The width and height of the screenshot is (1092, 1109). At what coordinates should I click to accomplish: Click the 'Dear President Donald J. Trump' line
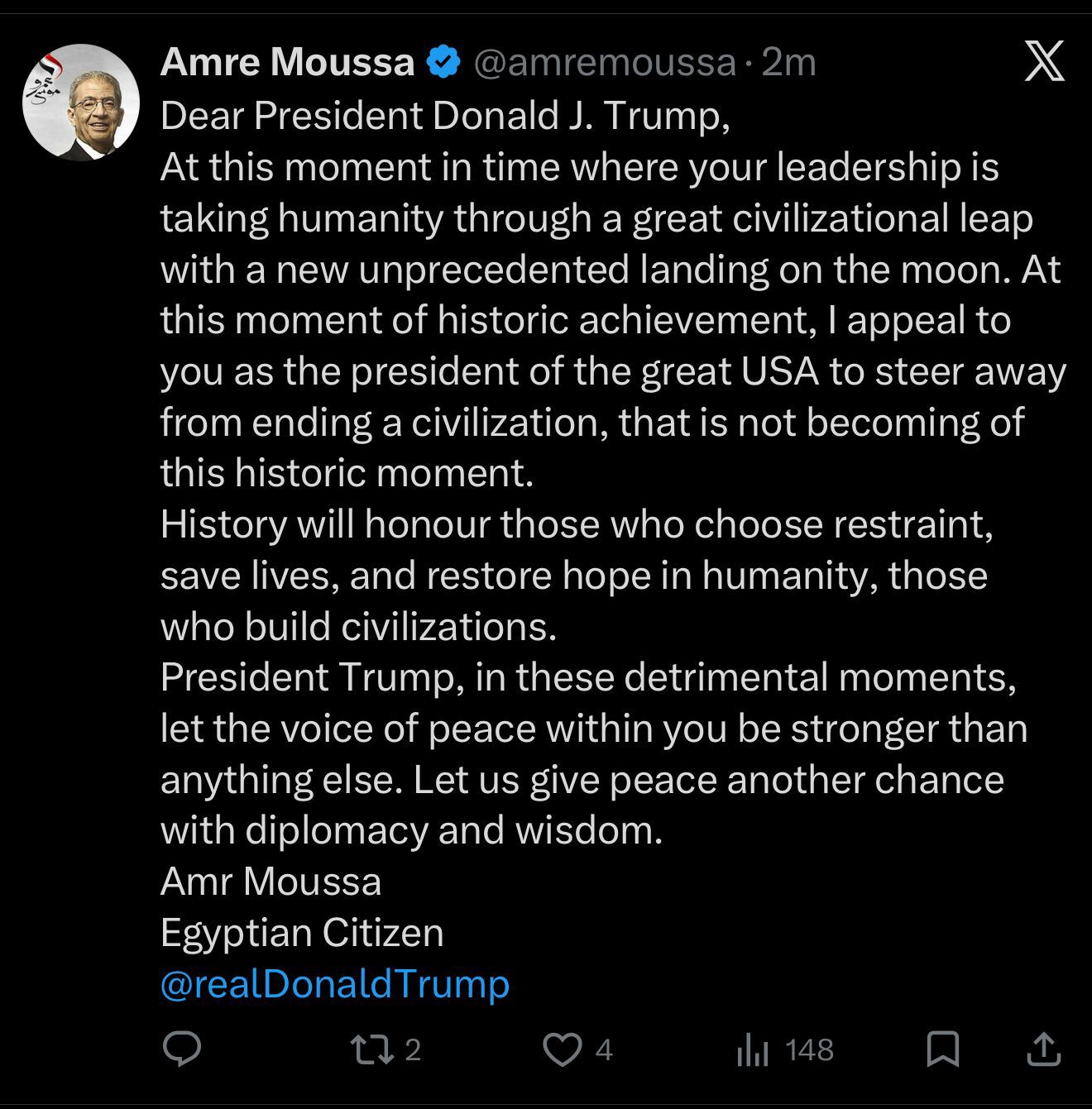click(x=445, y=116)
